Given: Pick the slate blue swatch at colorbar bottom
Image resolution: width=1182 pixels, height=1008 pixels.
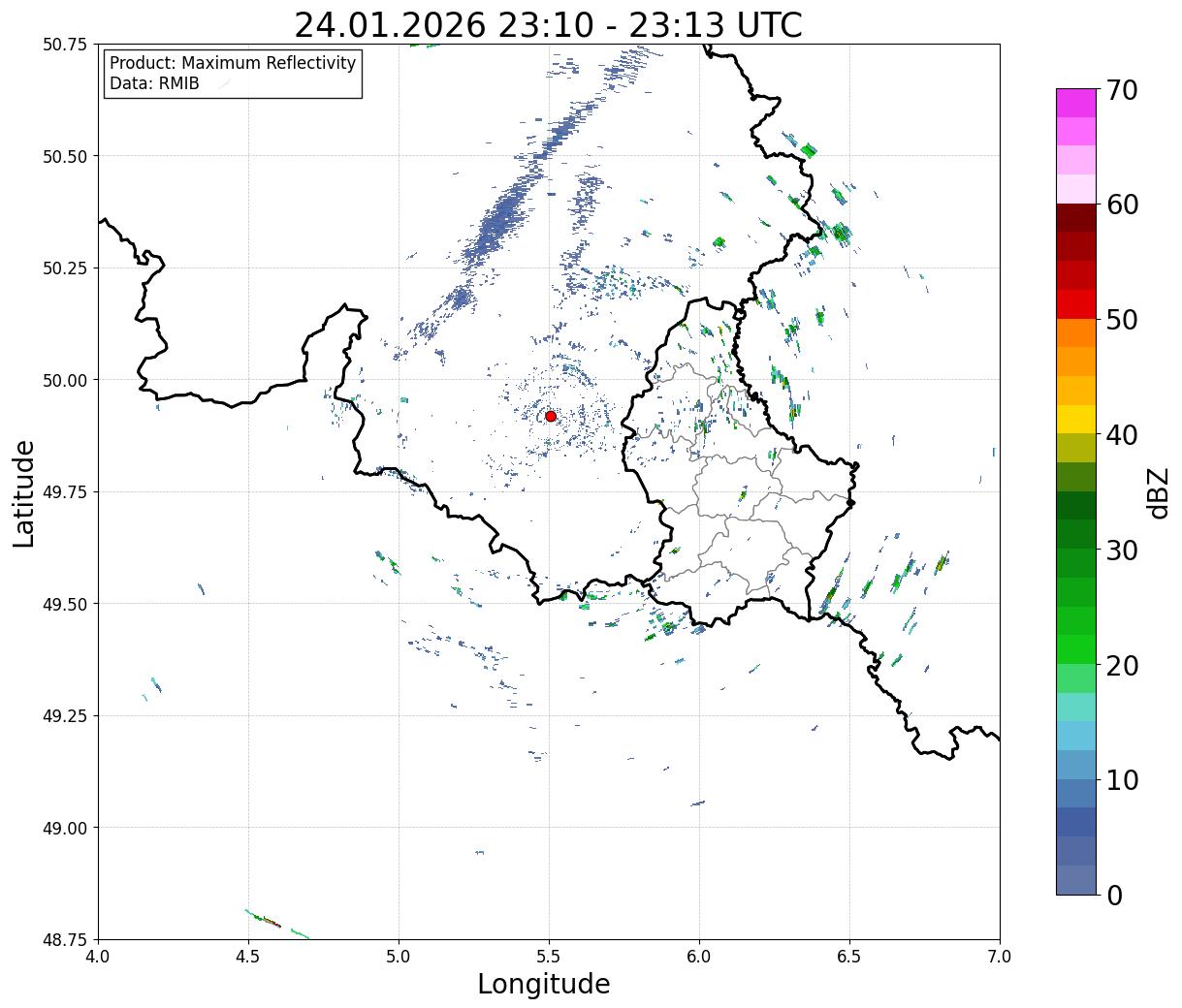Looking at the screenshot, I should pyautogui.click(x=1076, y=879).
